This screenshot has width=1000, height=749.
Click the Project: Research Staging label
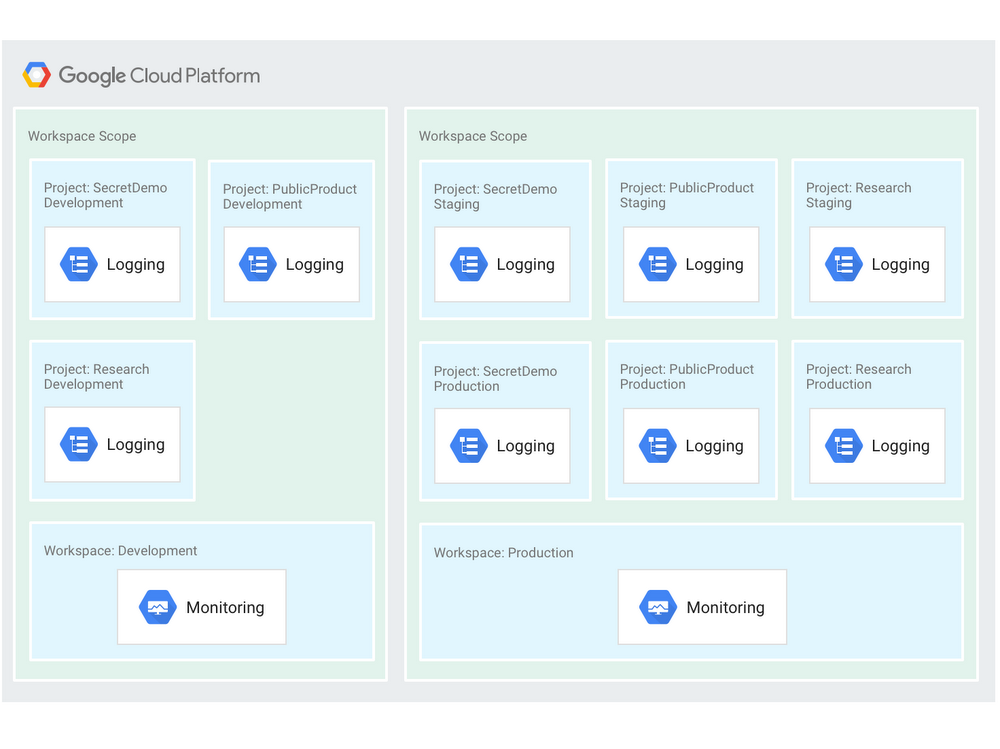858,195
